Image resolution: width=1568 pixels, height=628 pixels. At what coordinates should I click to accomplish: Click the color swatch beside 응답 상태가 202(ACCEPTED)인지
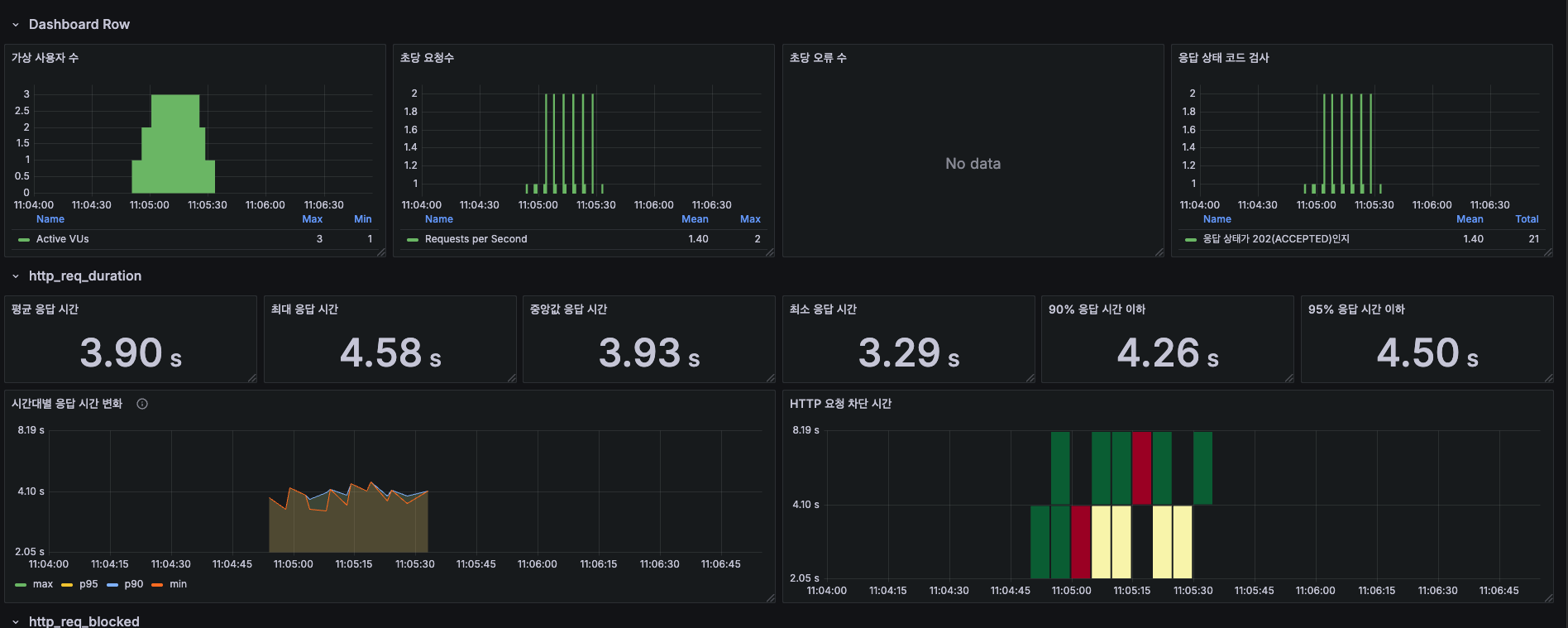click(x=1191, y=239)
